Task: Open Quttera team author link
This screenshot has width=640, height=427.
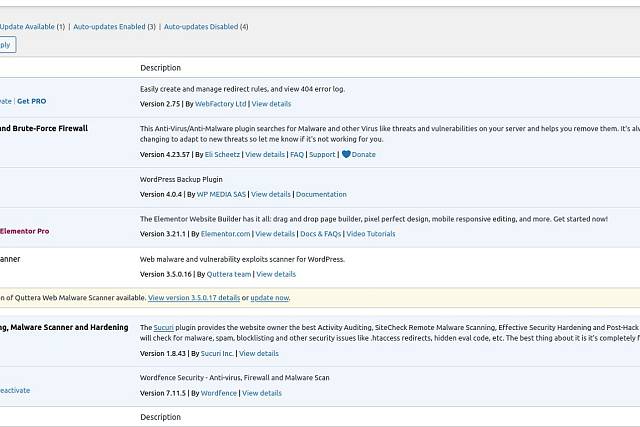Action: click(x=229, y=274)
